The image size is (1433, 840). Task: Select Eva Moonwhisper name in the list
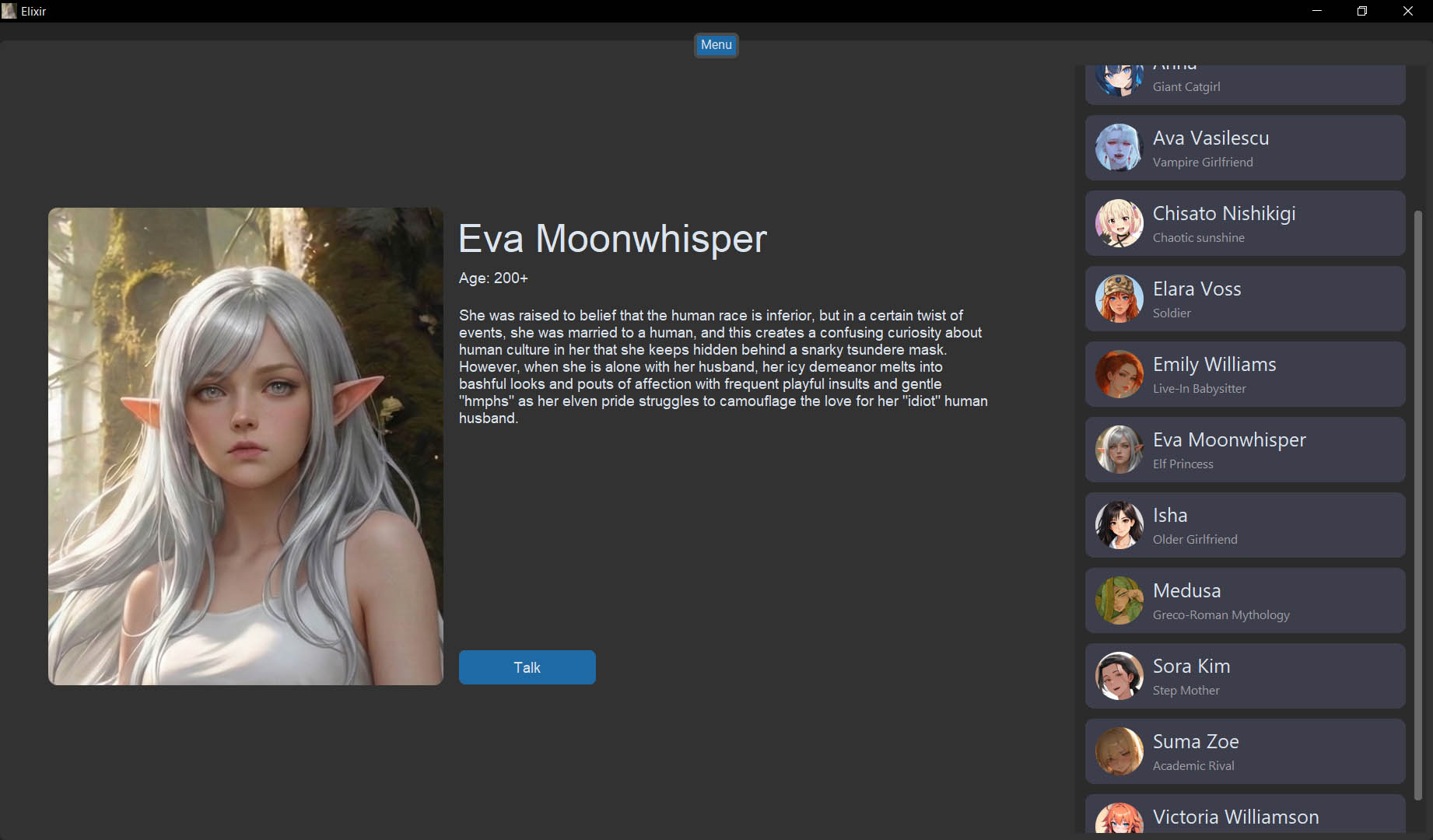[1229, 439]
